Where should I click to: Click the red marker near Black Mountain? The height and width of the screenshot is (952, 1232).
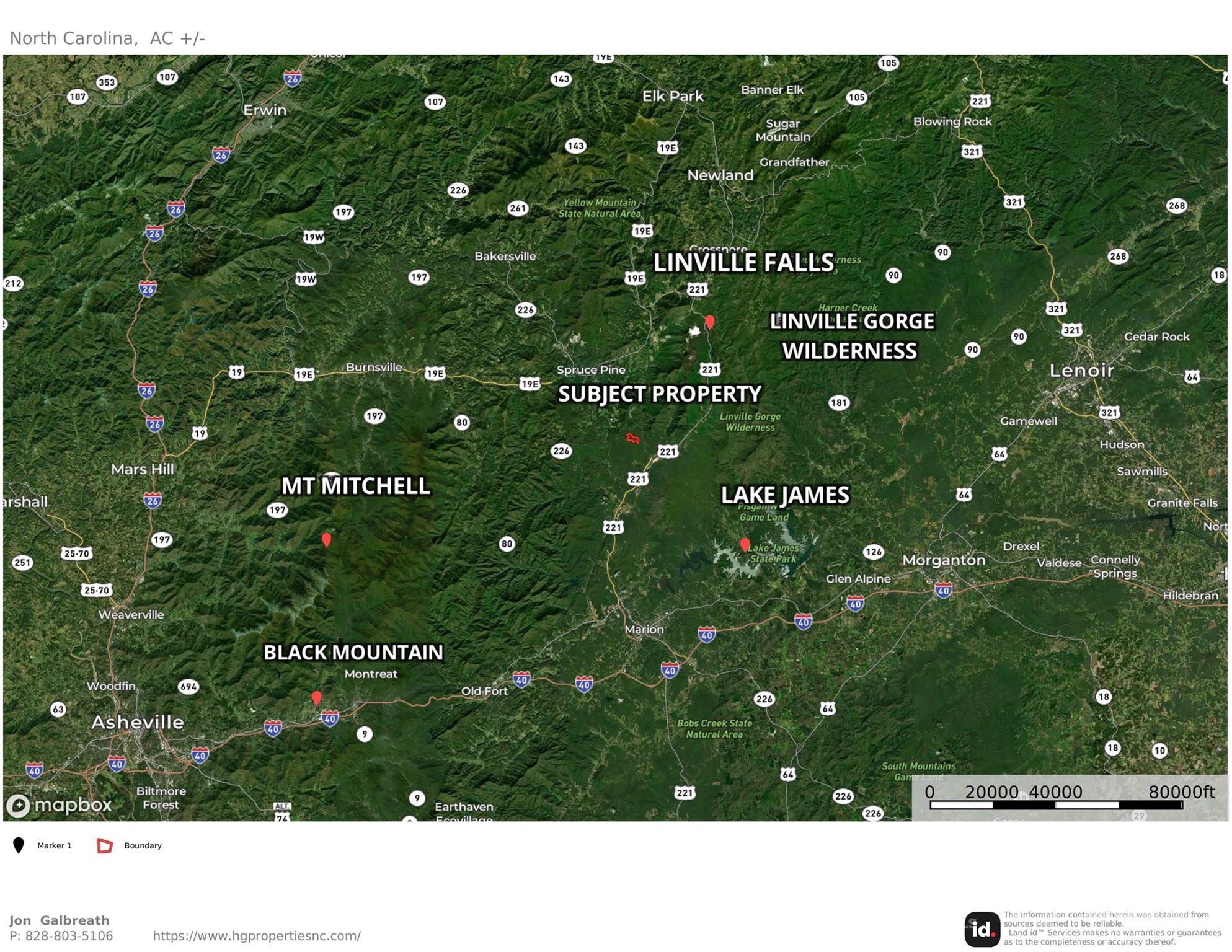click(317, 698)
